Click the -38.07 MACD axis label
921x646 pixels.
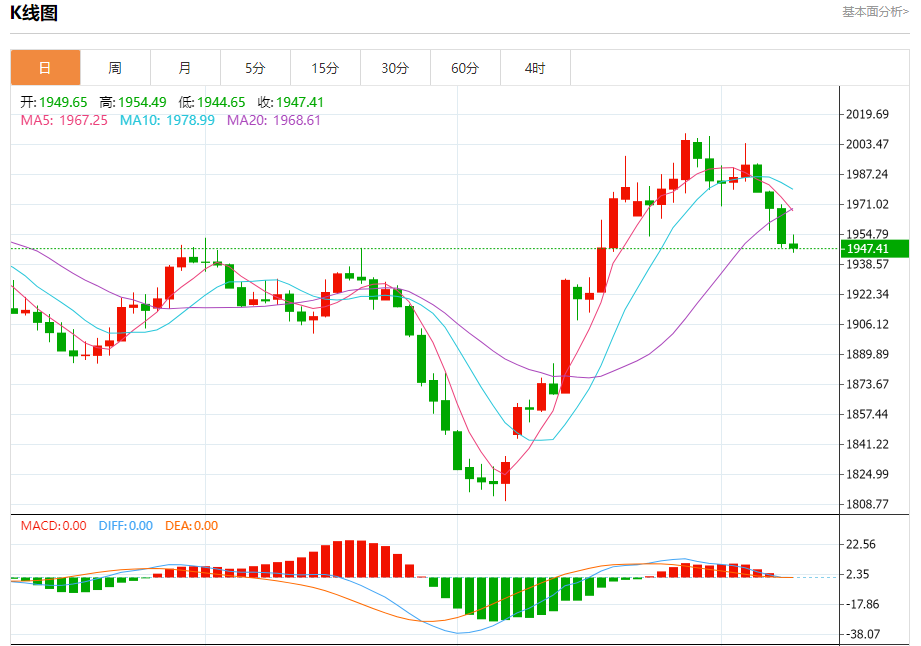[862, 634]
